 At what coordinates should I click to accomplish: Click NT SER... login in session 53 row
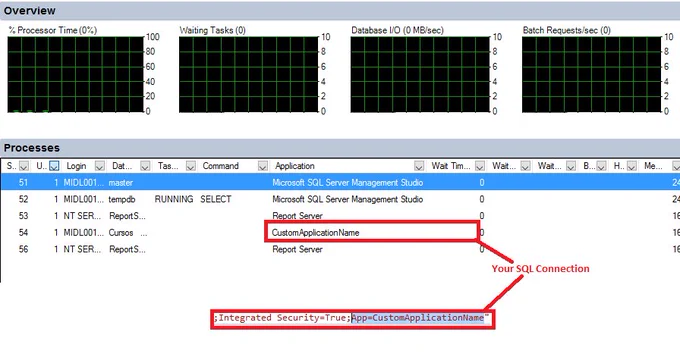[x=82, y=216]
